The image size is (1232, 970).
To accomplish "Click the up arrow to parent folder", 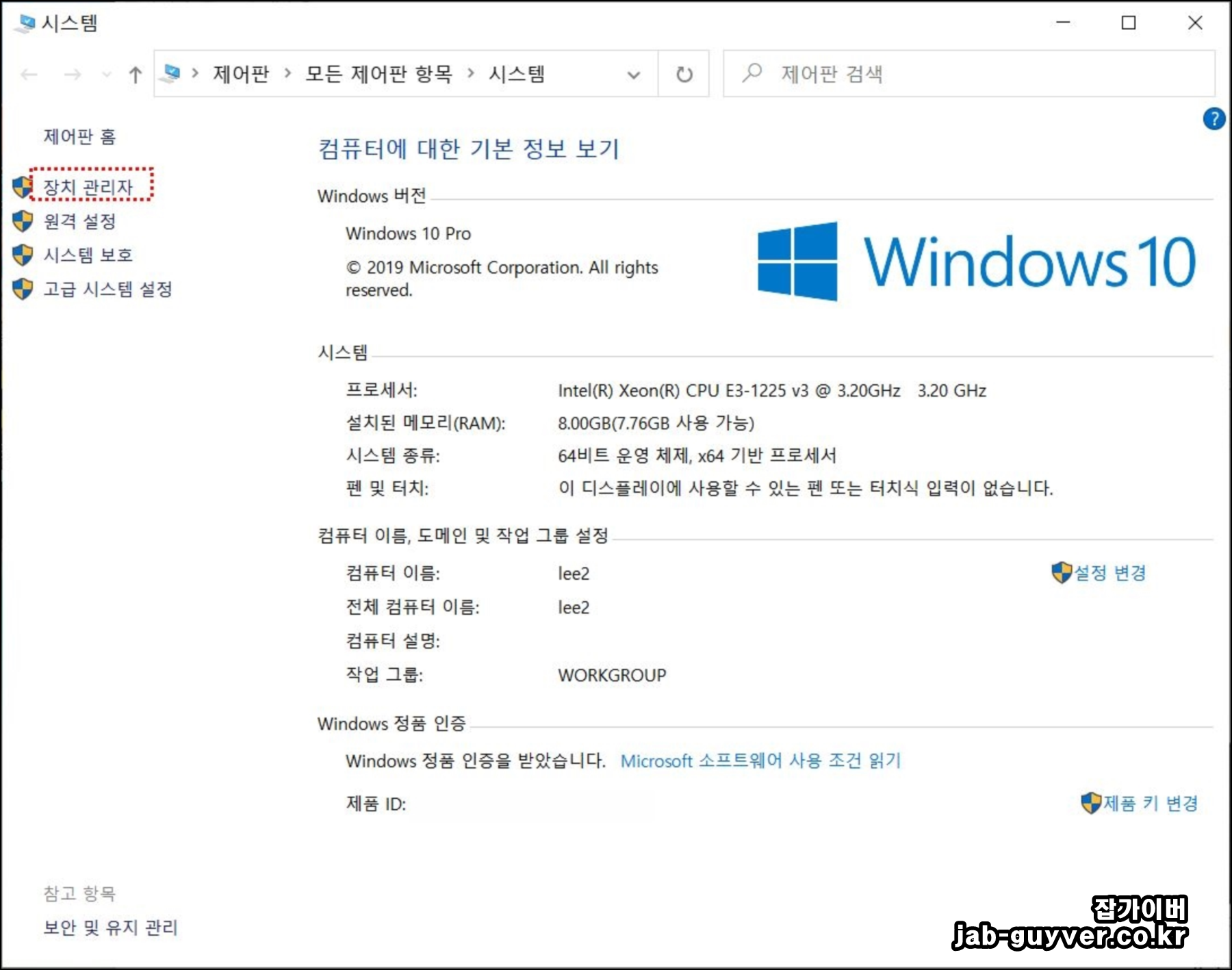I will tap(136, 74).
